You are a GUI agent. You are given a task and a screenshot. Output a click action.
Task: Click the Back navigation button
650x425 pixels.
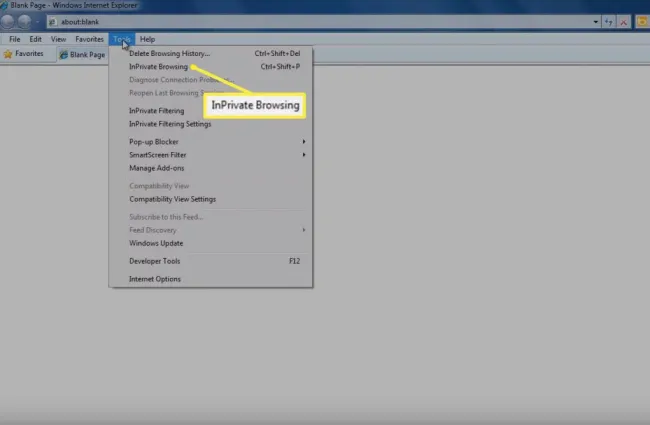click(7, 22)
